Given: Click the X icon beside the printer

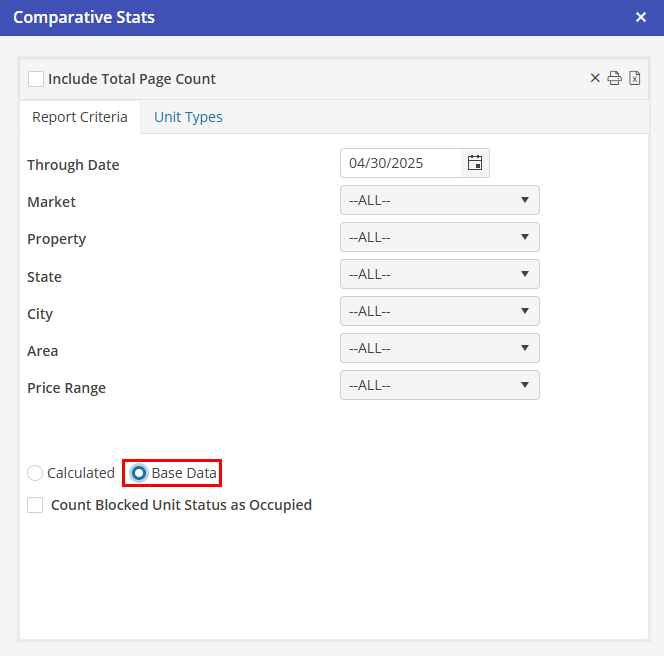Looking at the screenshot, I should 595,78.
